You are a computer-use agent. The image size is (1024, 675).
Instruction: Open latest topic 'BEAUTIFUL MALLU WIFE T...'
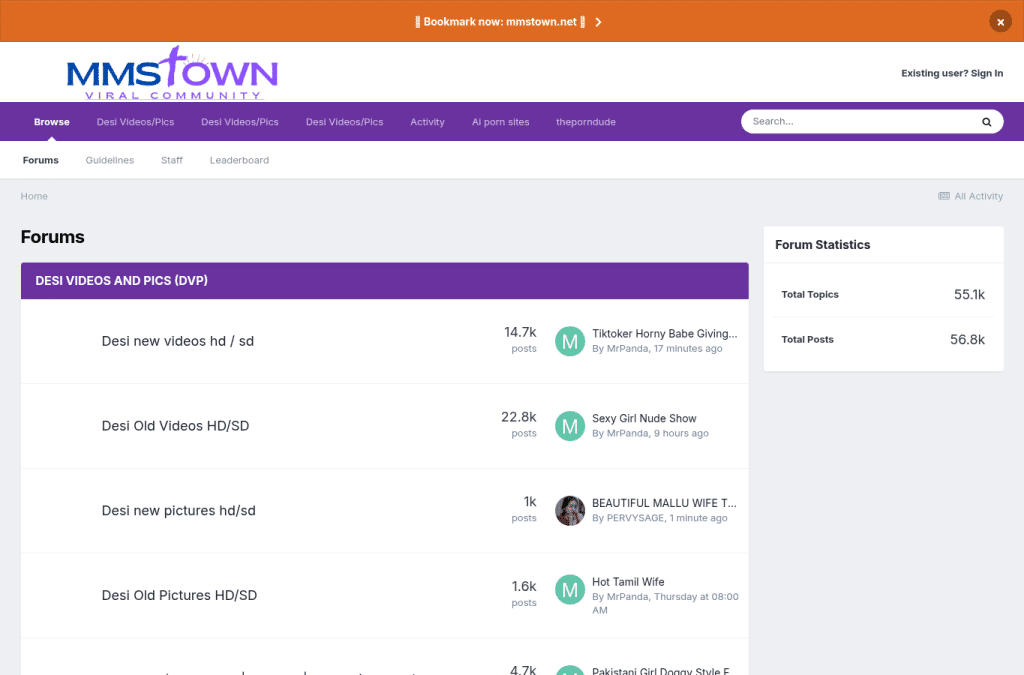pyautogui.click(x=664, y=503)
